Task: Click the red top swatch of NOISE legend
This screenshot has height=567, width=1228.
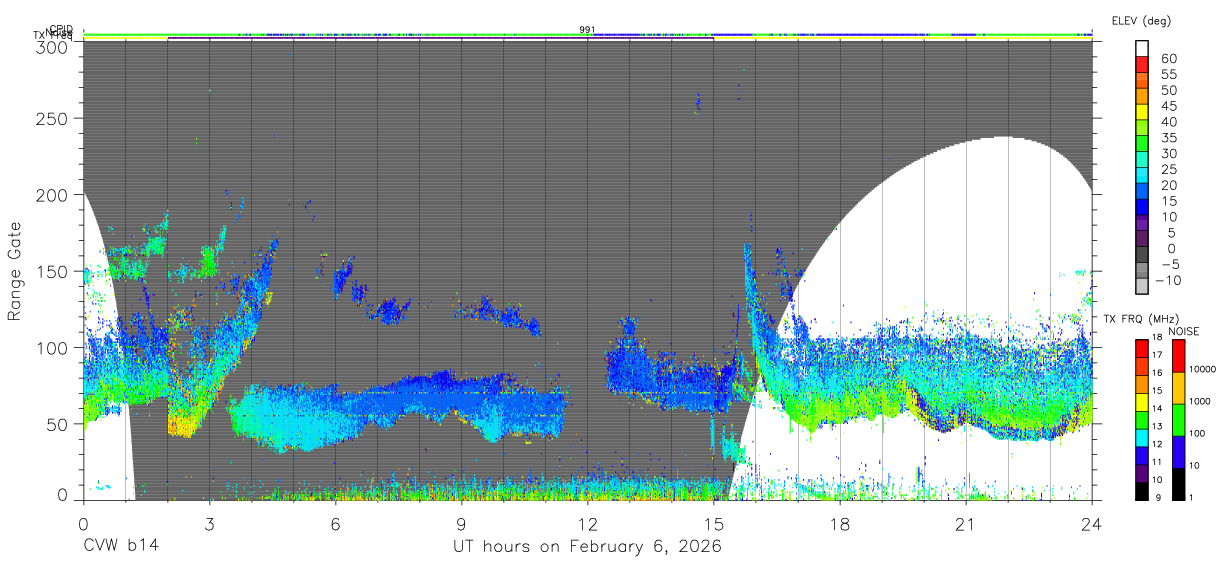Action: [1178, 356]
